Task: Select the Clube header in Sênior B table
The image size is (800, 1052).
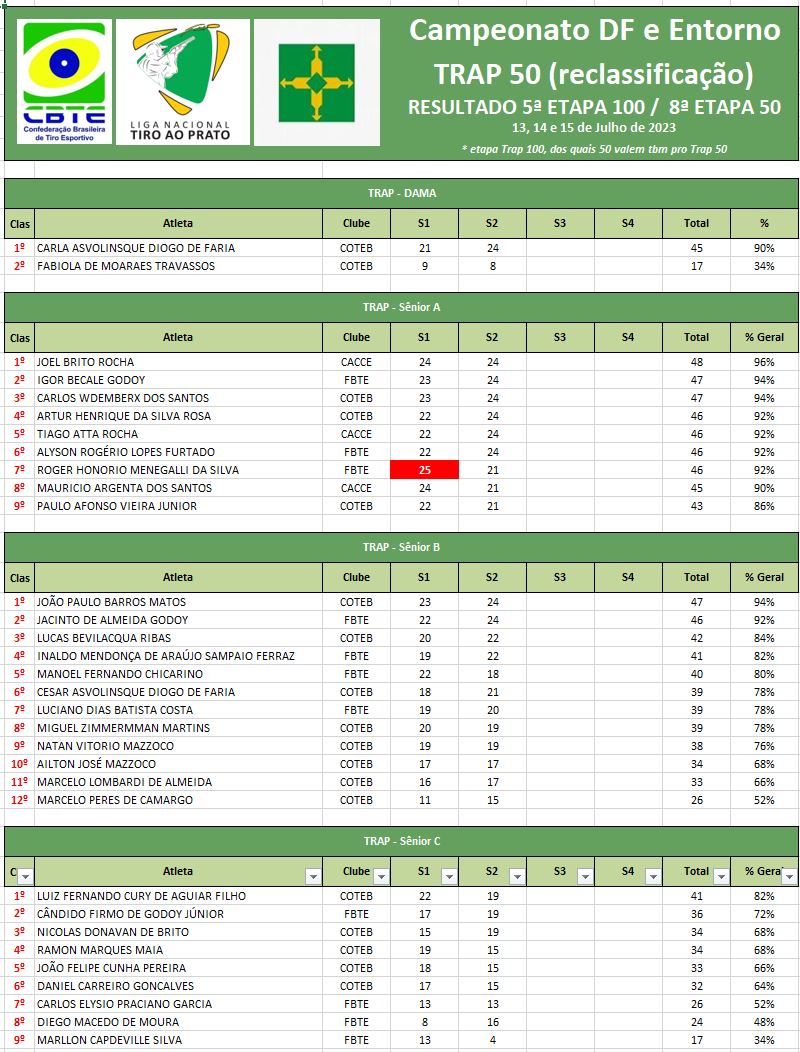Action: (x=356, y=577)
